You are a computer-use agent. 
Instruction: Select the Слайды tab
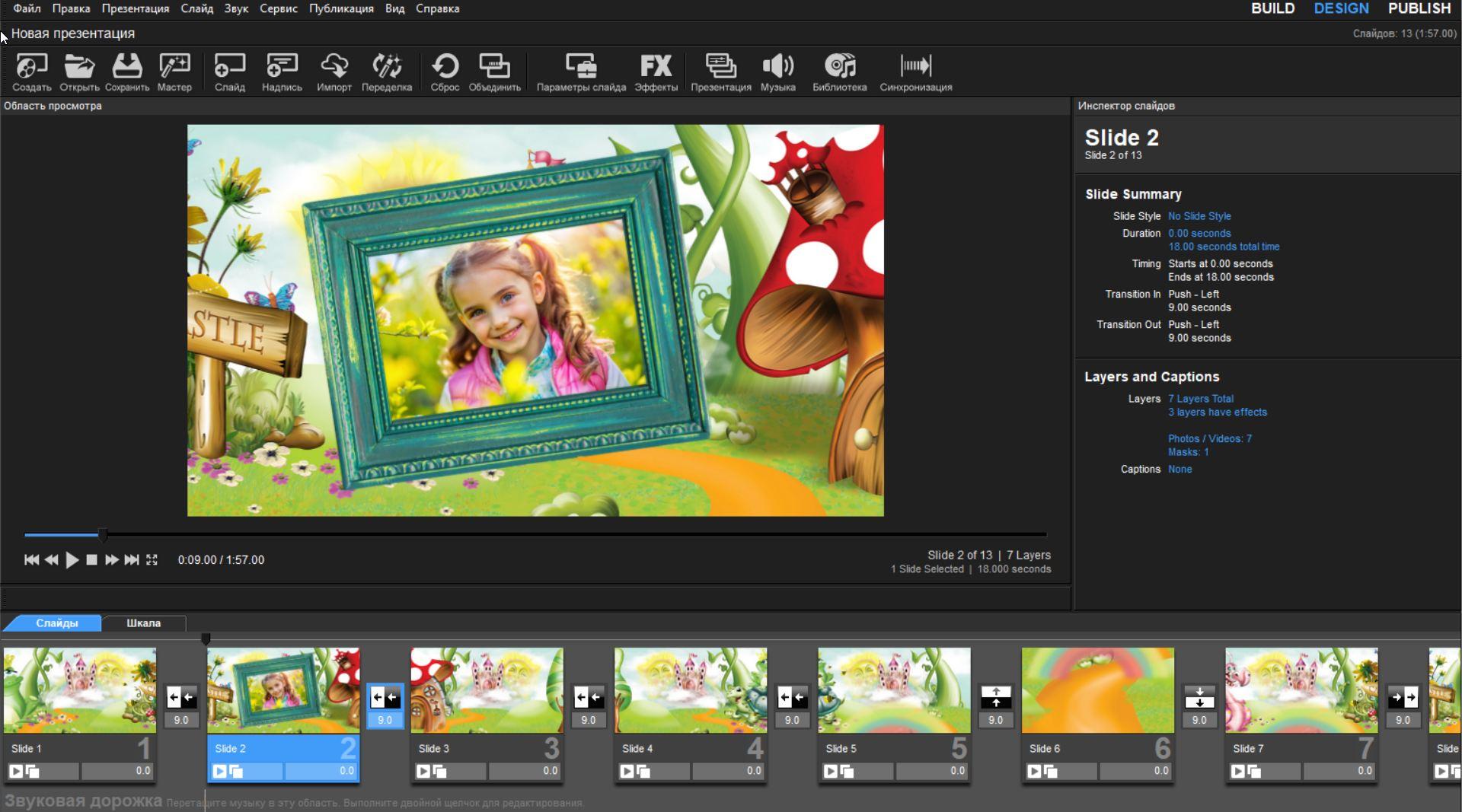click(56, 623)
